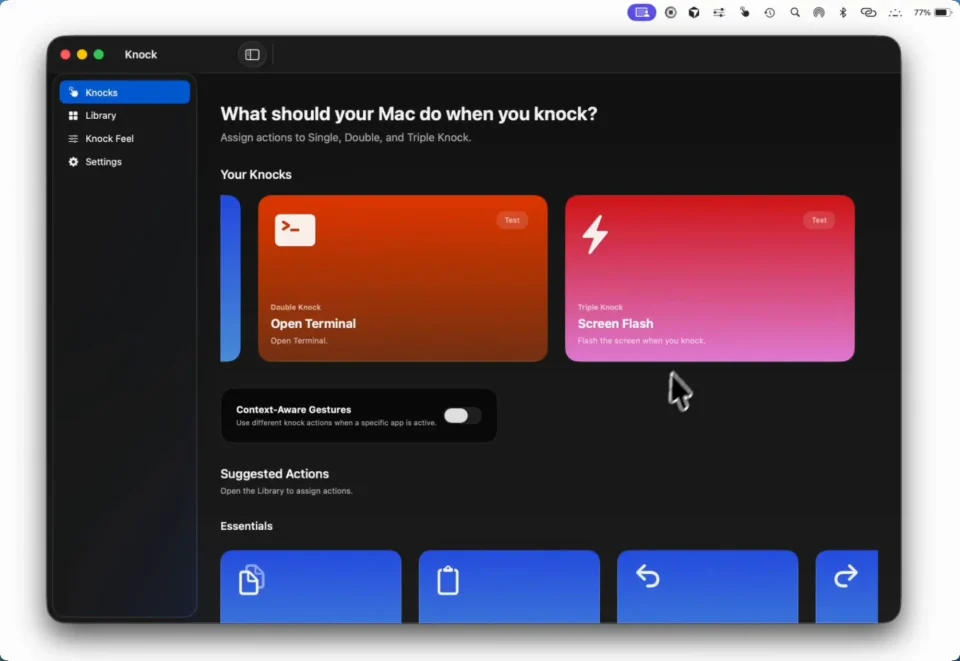Click the battery status indicator in menu bar
This screenshot has height=661, width=960.
point(933,12)
